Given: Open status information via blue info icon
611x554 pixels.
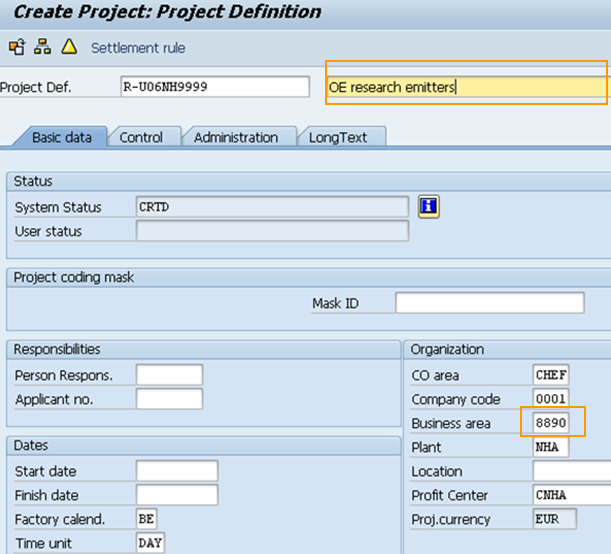Looking at the screenshot, I should [x=429, y=207].
